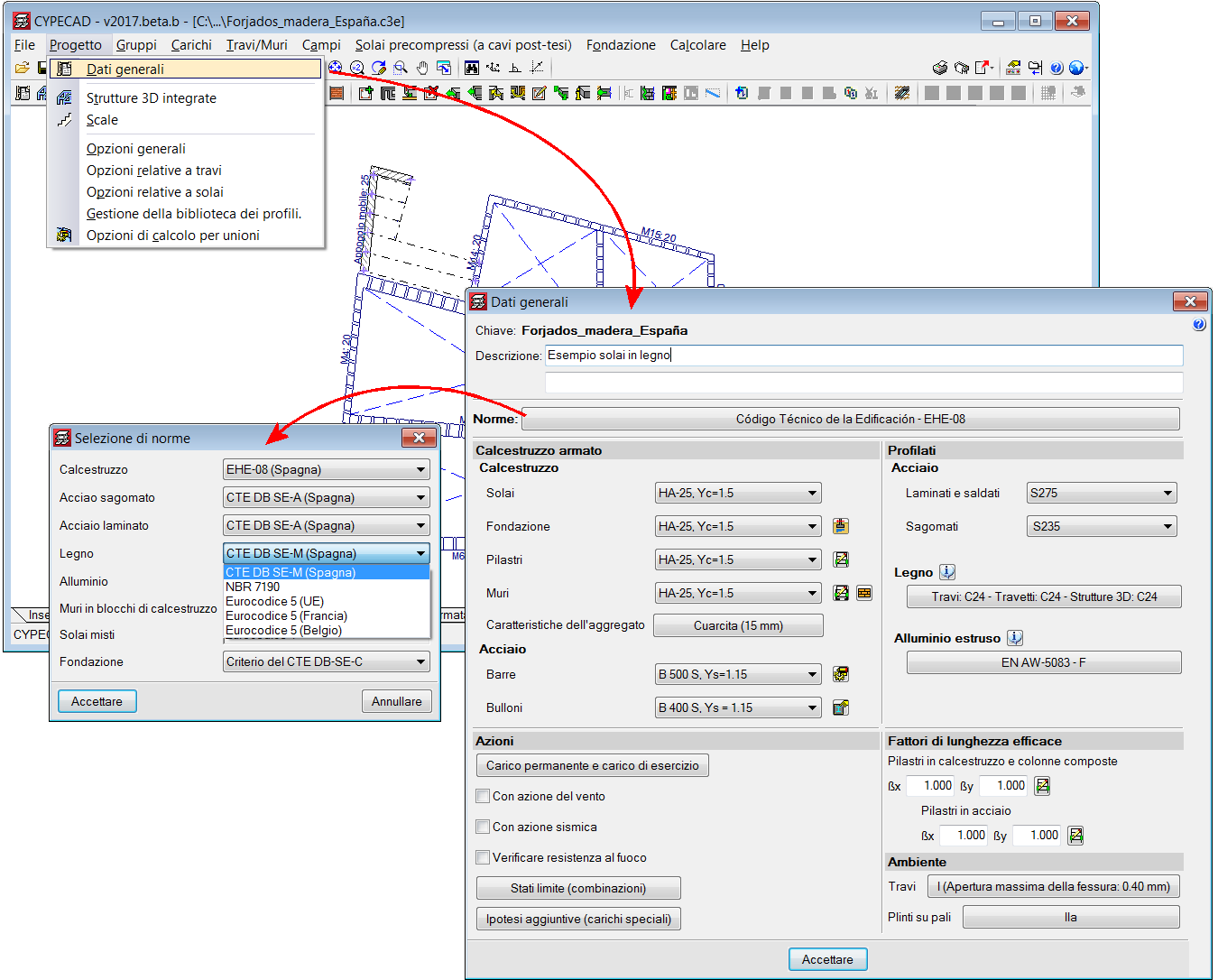Image resolution: width=1218 pixels, height=980 pixels.
Task: Click Dati generali menu entry icon
Action: [x=65, y=69]
